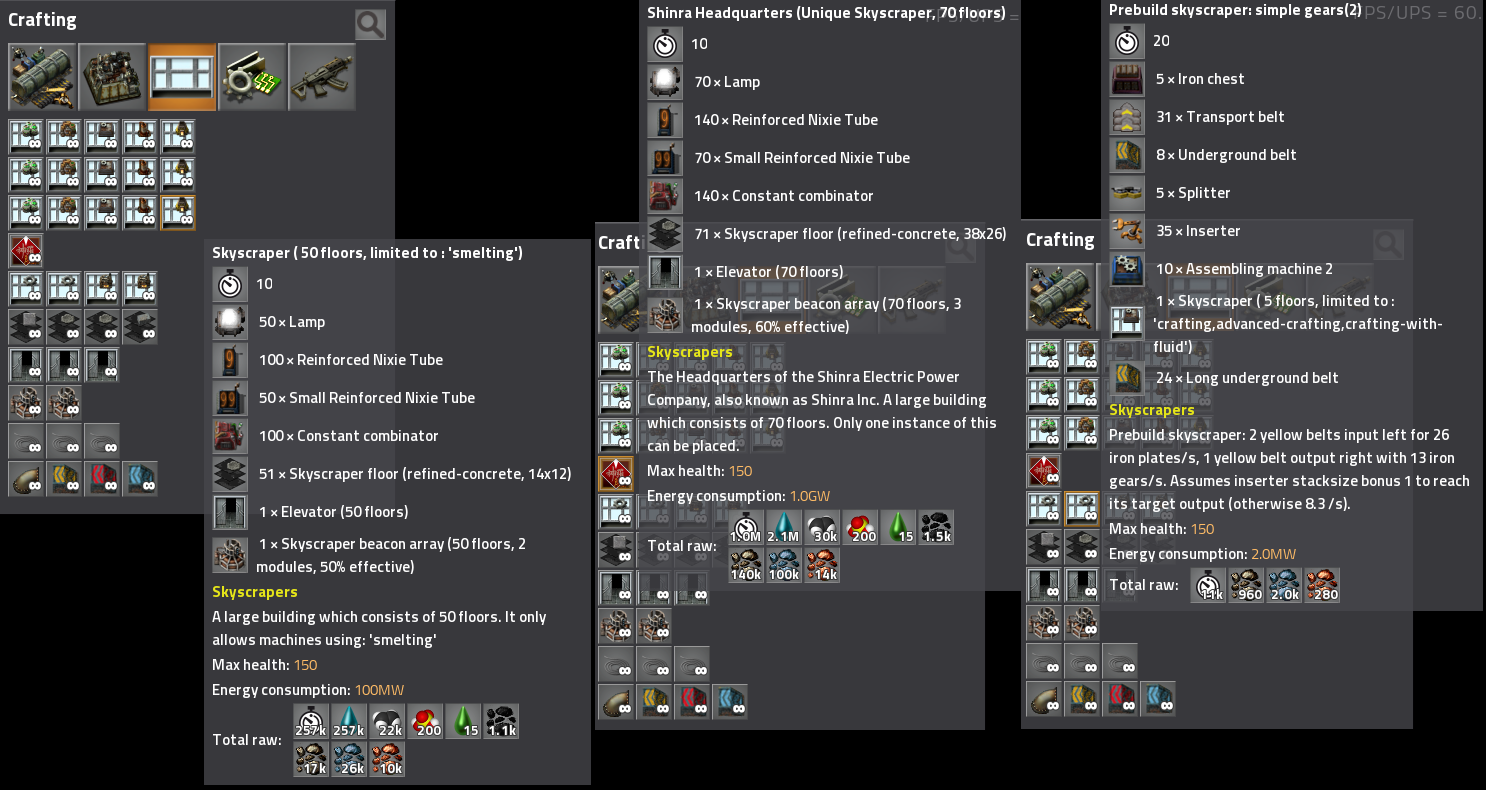Screen dimensions: 1486x790
Task: Craft the blue long underground belt in left panel
Action: pos(140,479)
